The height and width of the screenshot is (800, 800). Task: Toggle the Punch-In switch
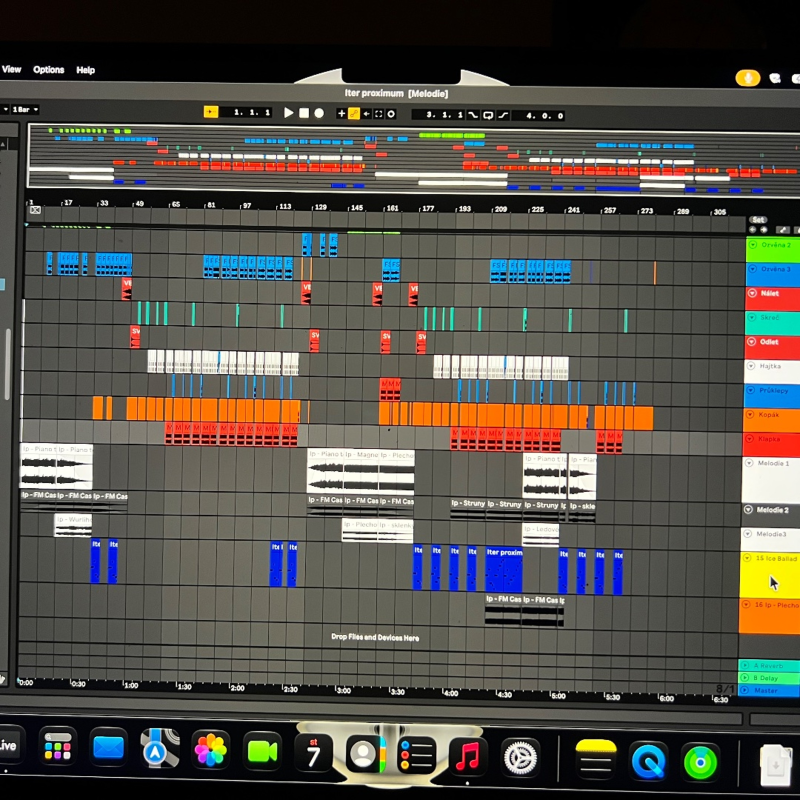[x=473, y=115]
